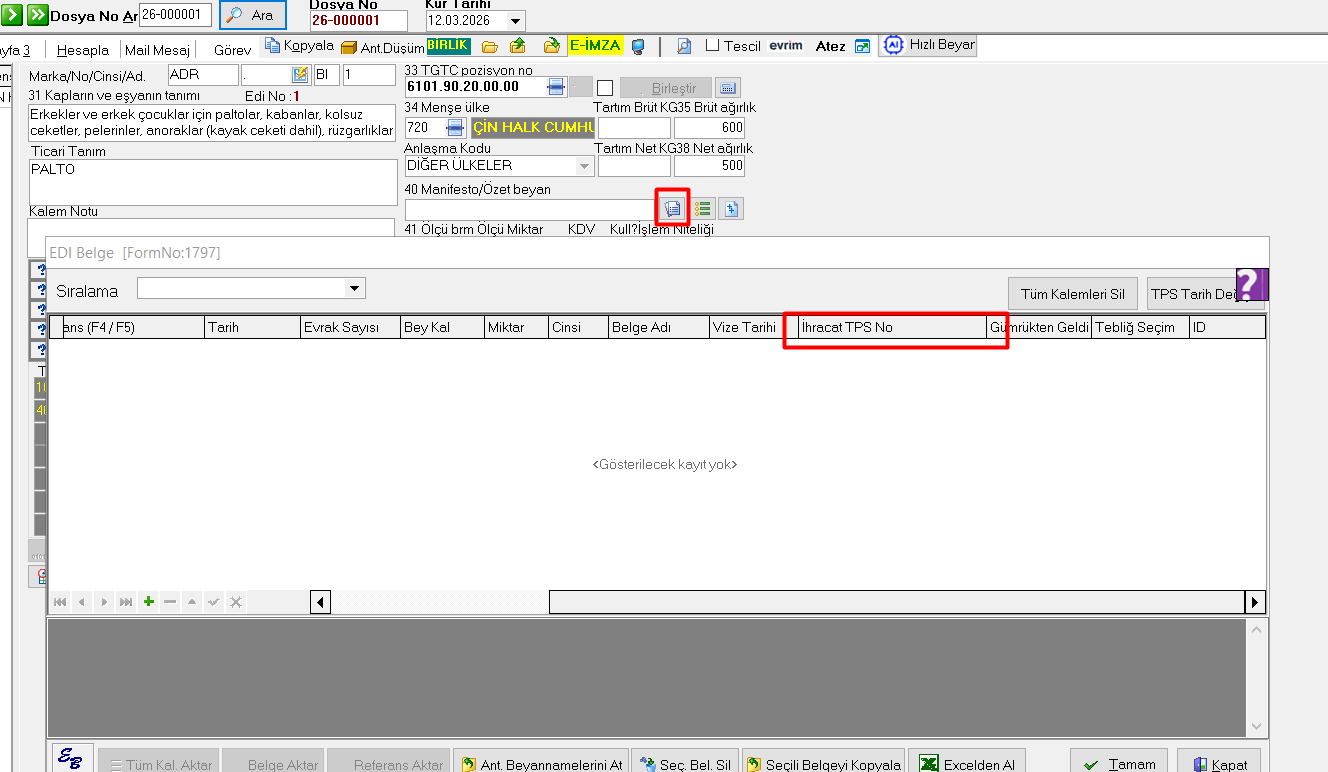Expand the Sıralama dropdown
Viewport: 1328px width, 772px height.
pos(353,288)
